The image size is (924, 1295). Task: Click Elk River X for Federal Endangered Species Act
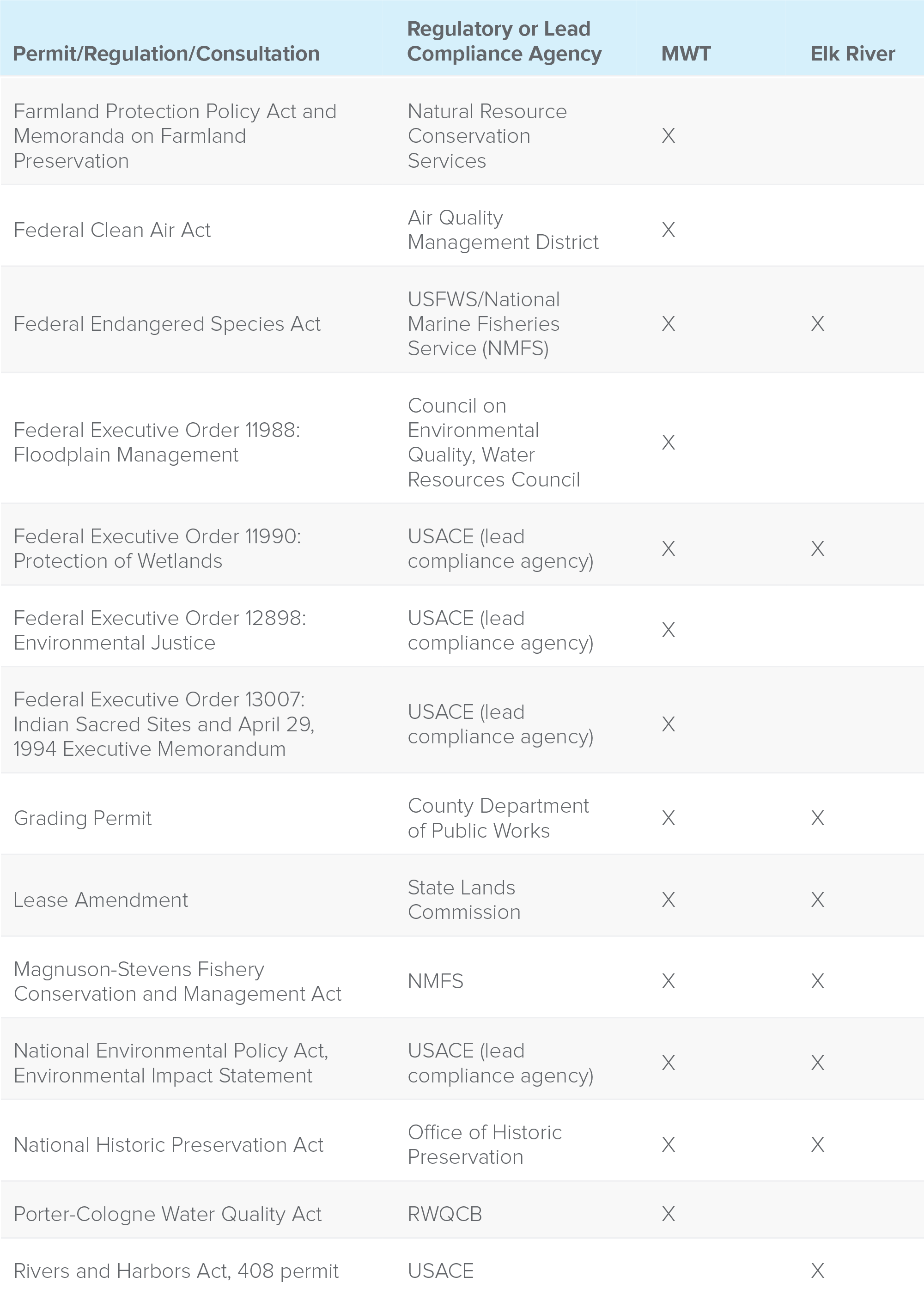click(818, 324)
